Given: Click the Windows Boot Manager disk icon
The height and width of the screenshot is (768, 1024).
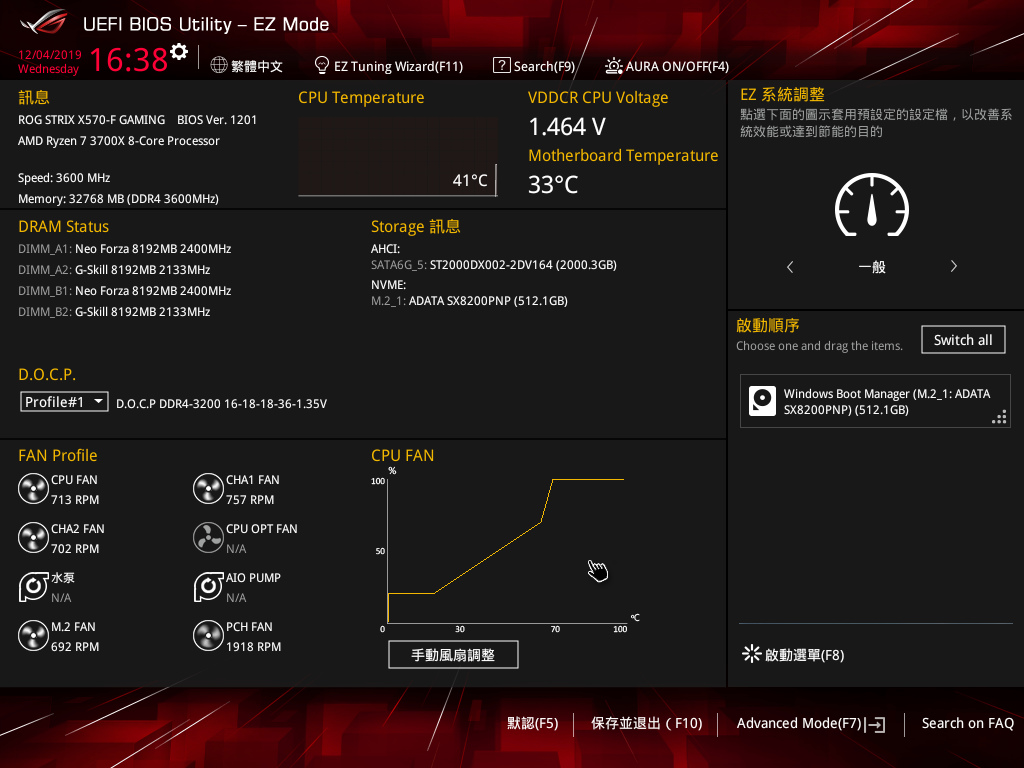Looking at the screenshot, I should (762, 401).
